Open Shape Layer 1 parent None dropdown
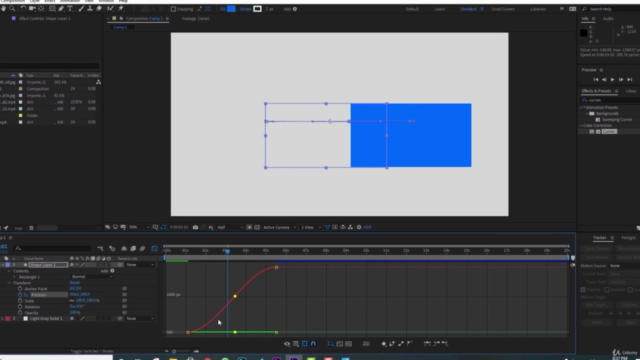The image size is (640, 360). click(140, 265)
